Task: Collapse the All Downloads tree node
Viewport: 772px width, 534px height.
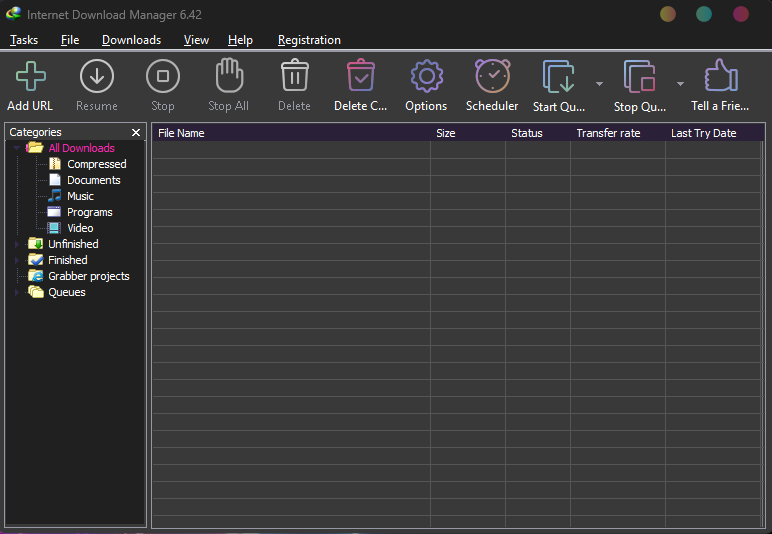Action: (16, 148)
